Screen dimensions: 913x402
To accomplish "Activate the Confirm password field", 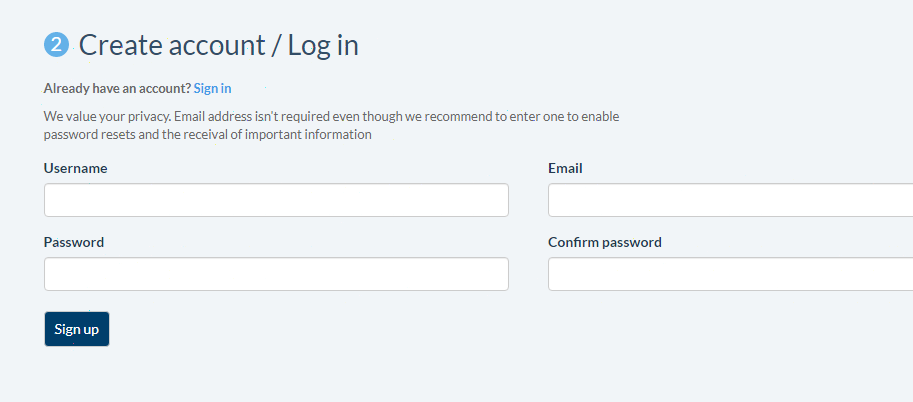I will [730, 274].
